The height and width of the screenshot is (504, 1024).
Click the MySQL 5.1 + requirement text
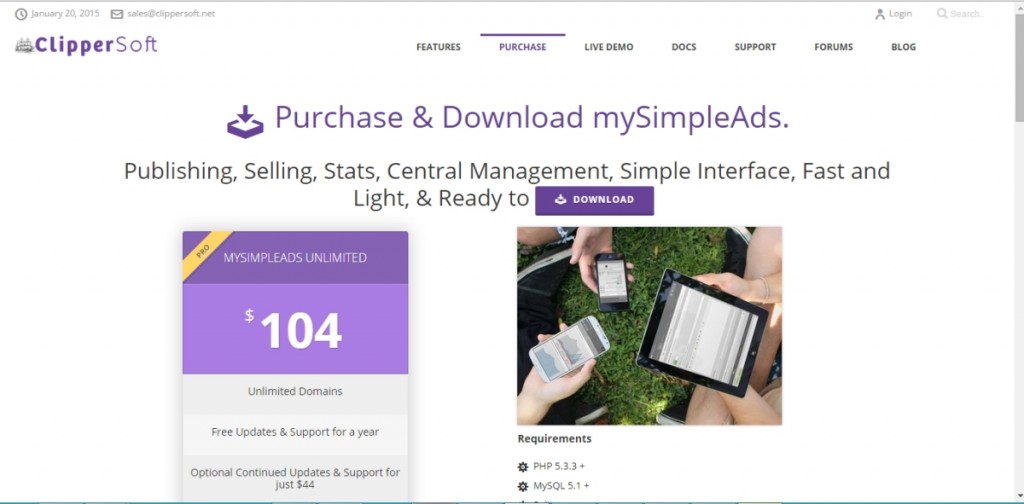pos(561,486)
